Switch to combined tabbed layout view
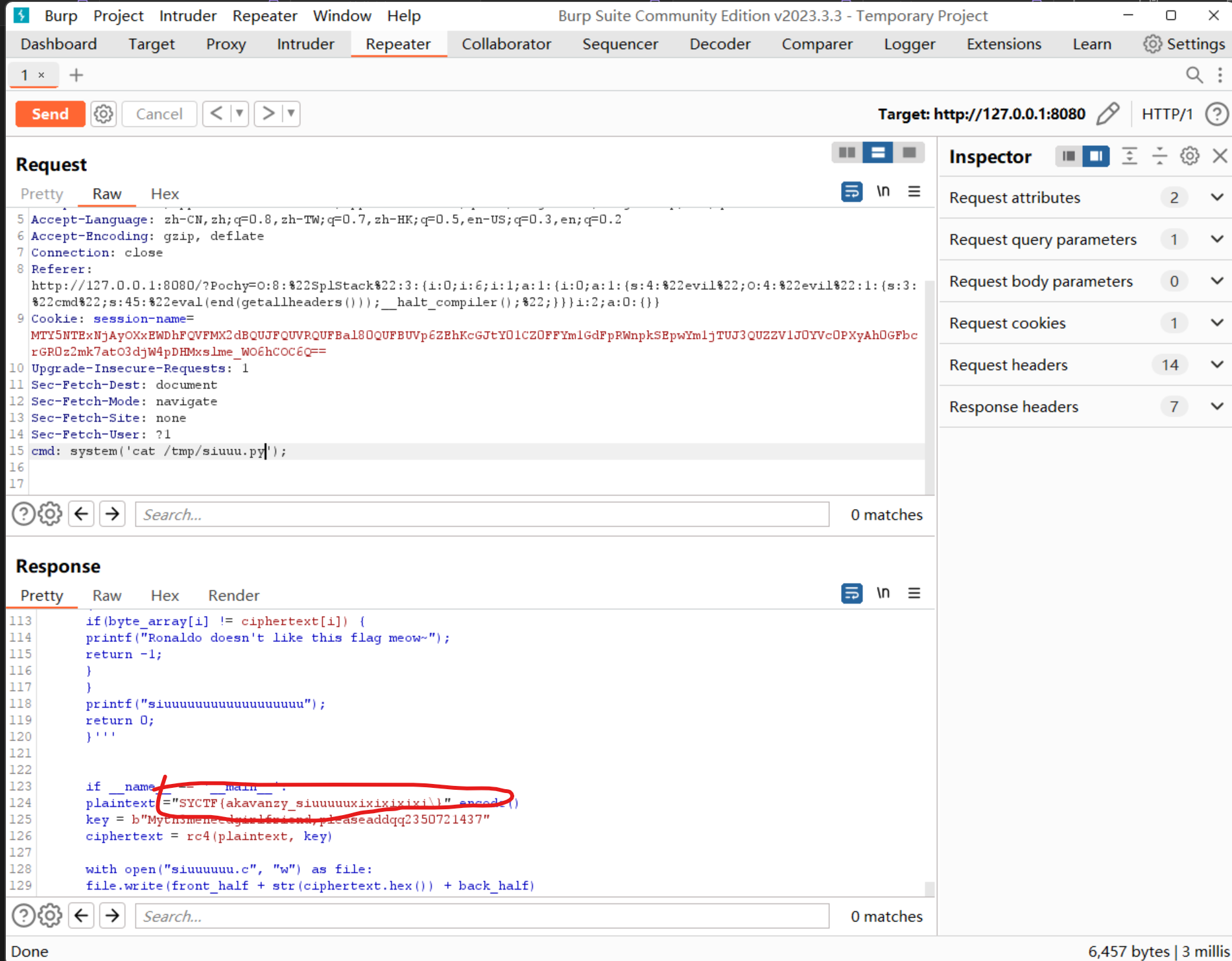Viewport: 1232px width, 961px height. (x=909, y=152)
